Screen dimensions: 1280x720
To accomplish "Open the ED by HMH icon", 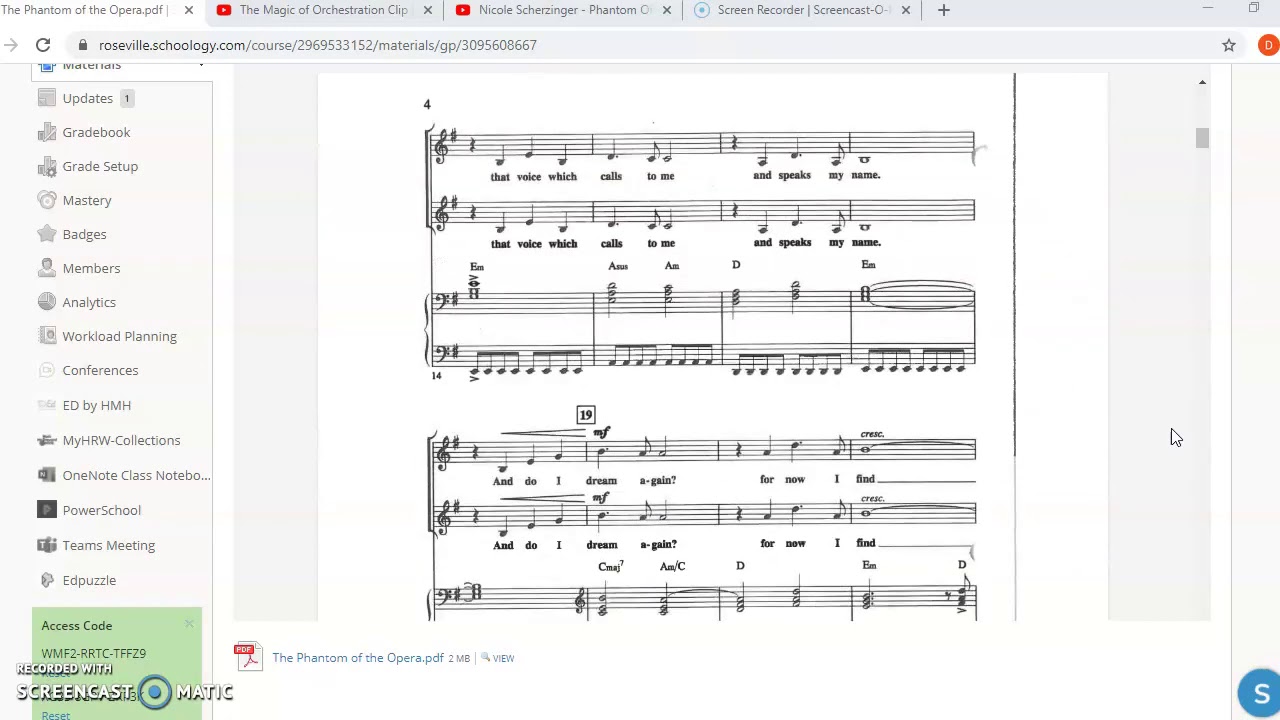I will [47, 405].
